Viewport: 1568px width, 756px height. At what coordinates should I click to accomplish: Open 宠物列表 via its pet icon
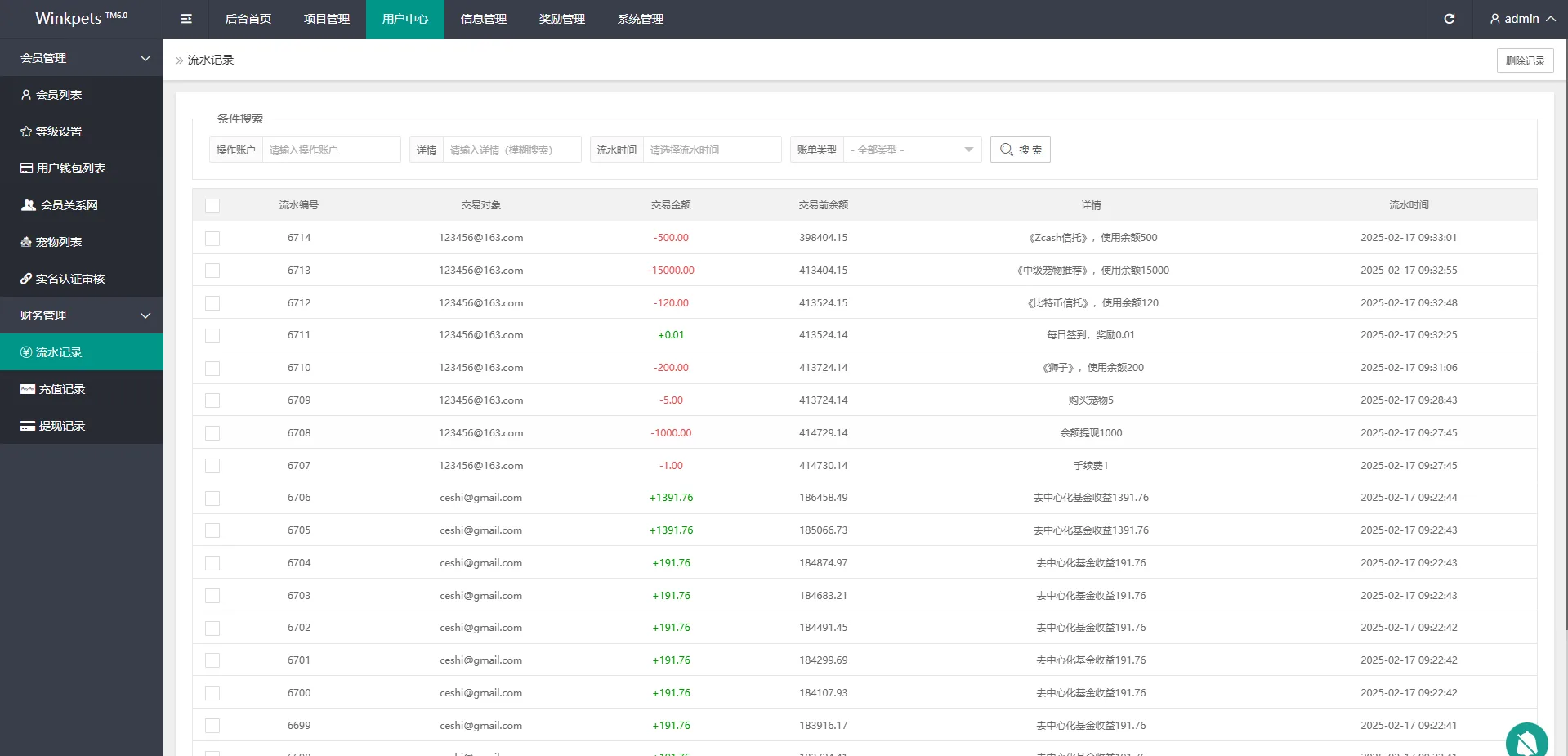(26, 242)
